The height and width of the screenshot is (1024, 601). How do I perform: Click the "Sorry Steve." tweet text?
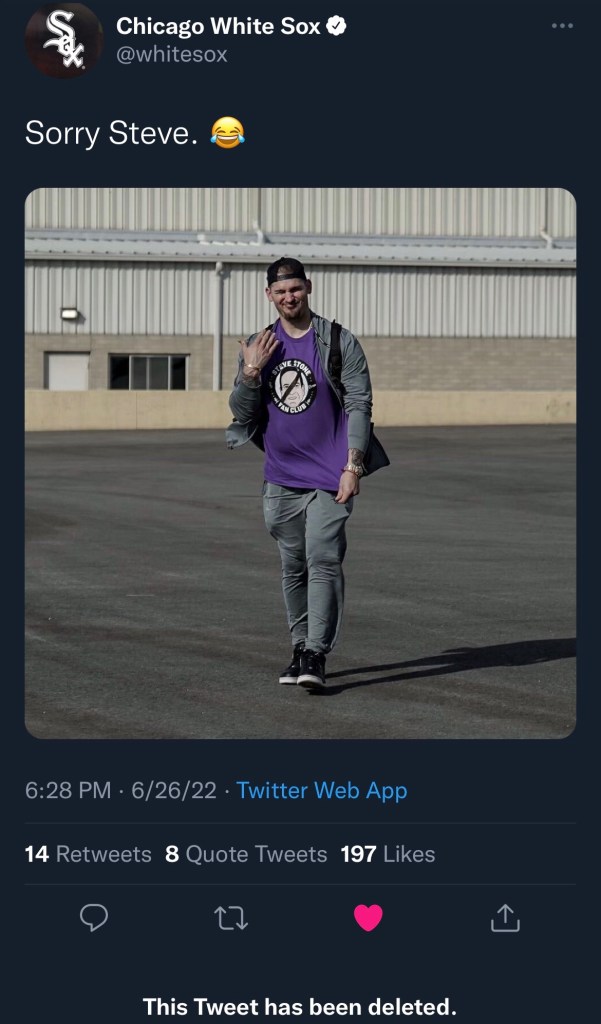tap(110, 133)
